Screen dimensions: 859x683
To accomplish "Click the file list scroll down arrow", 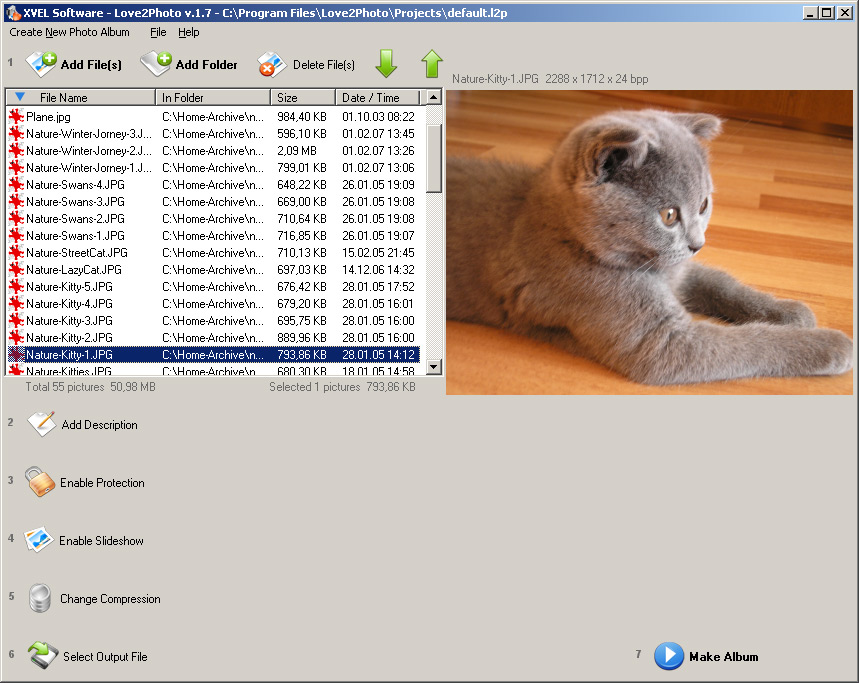I will click(x=433, y=367).
